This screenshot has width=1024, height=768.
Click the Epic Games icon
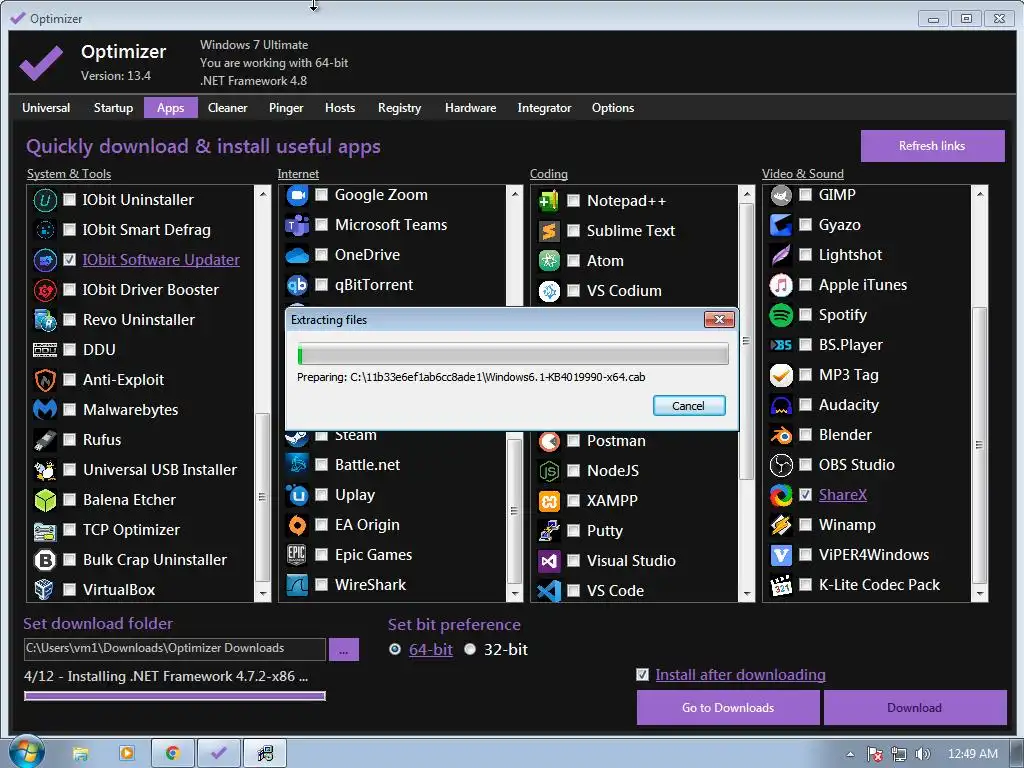(x=297, y=554)
